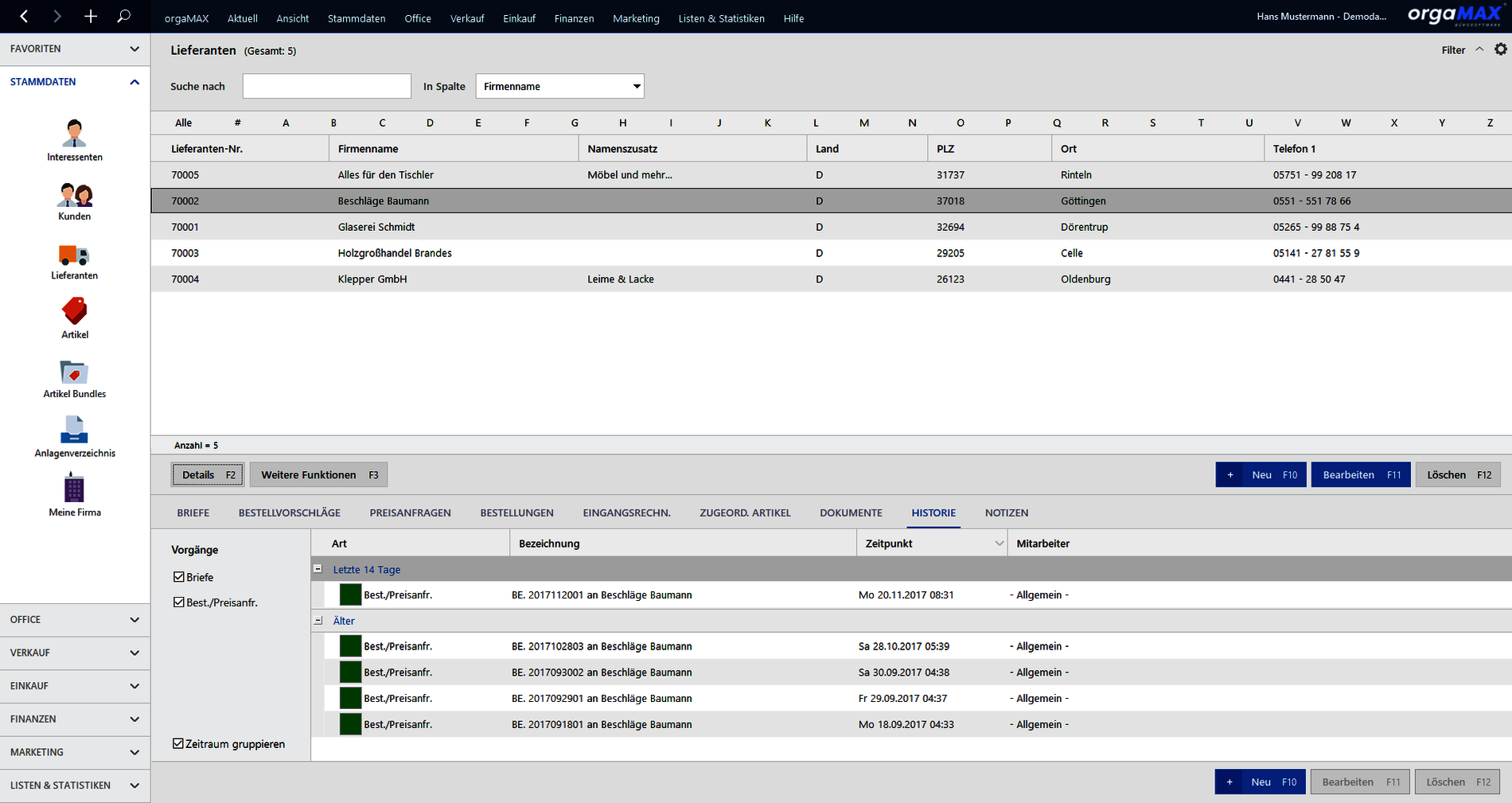Switch to the DOKUMENTE tab

point(851,513)
